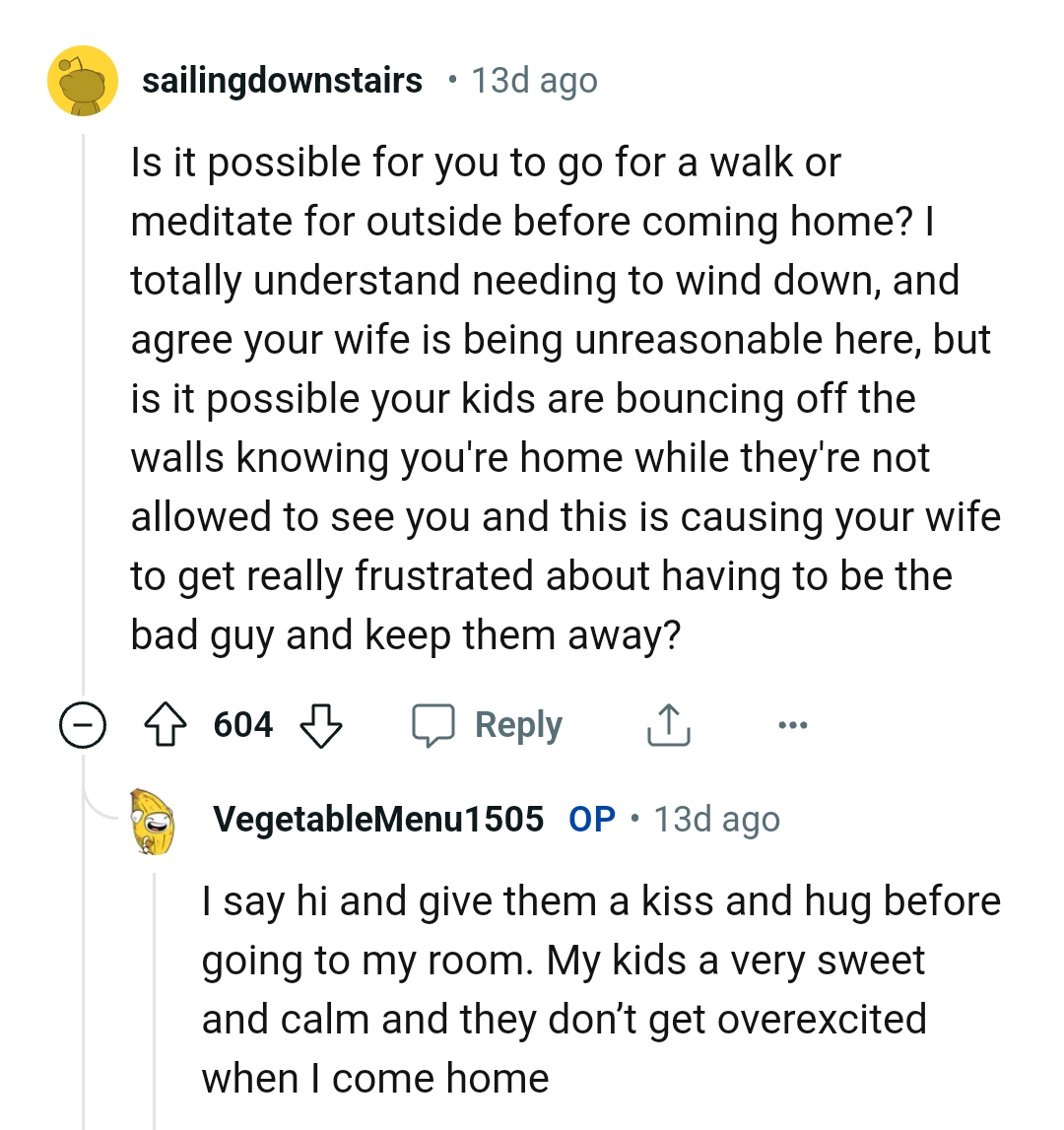Collapse sailingdownstairs' comment thread
1064x1130 pixels.
pyautogui.click(x=83, y=724)
